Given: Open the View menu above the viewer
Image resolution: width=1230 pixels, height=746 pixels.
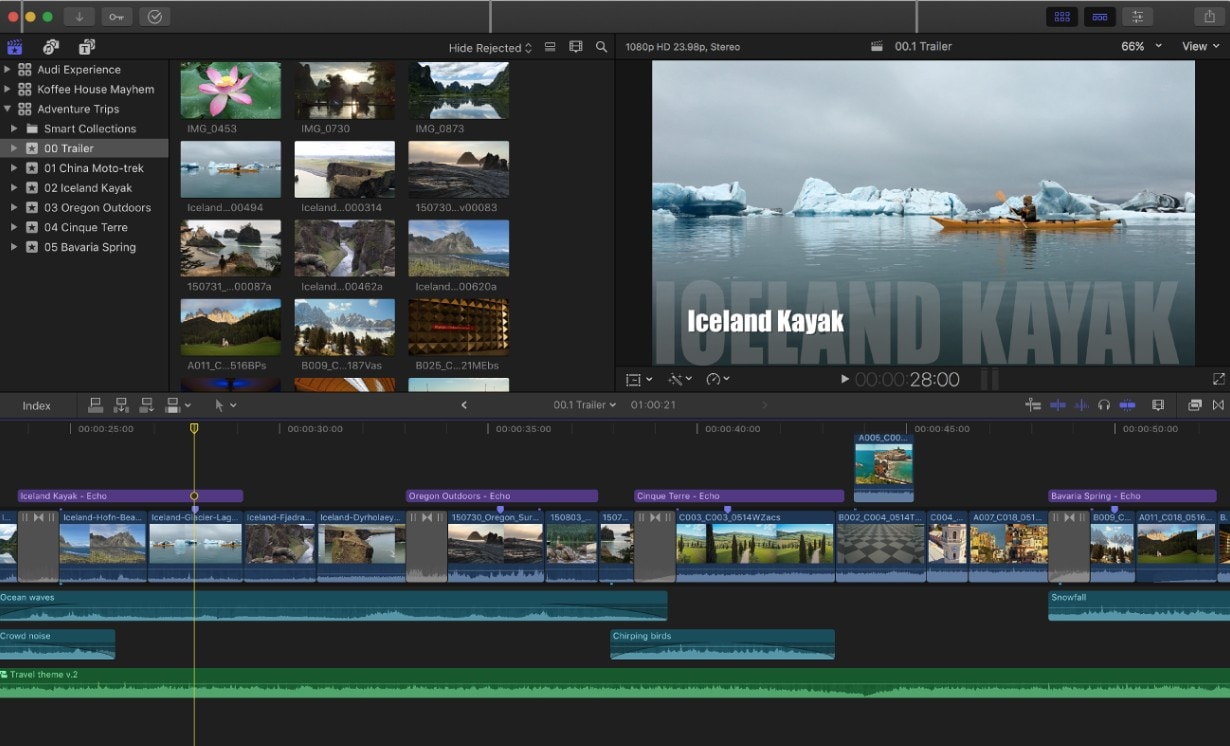Looking at the screenshot, I should (1200, 46).
